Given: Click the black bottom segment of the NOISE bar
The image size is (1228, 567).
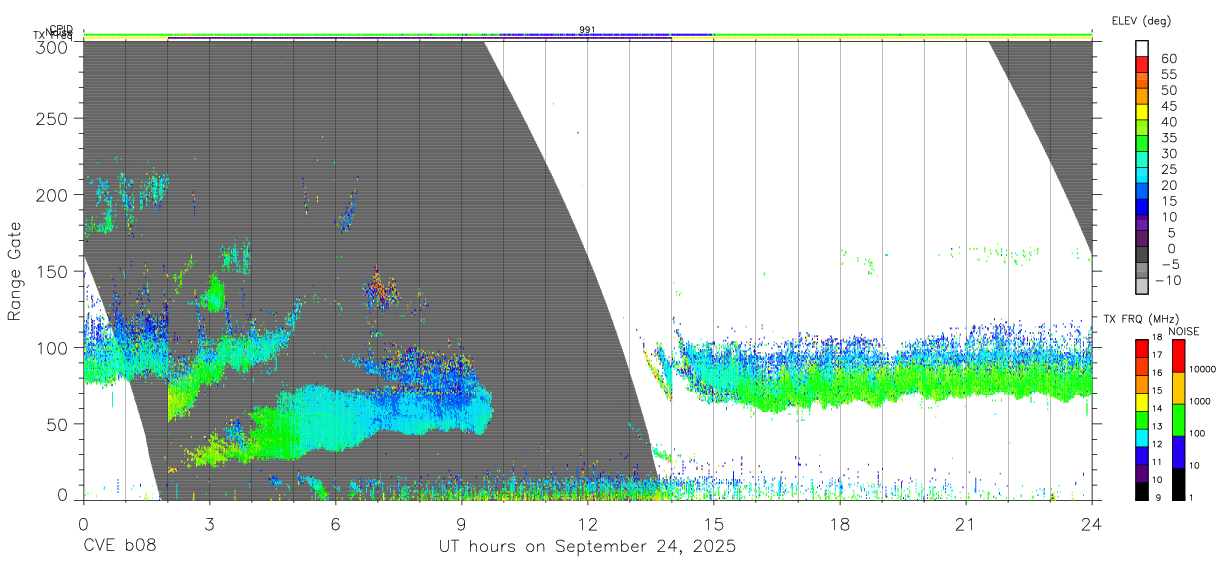Looking at the screenshot, I should point(1179,483).
